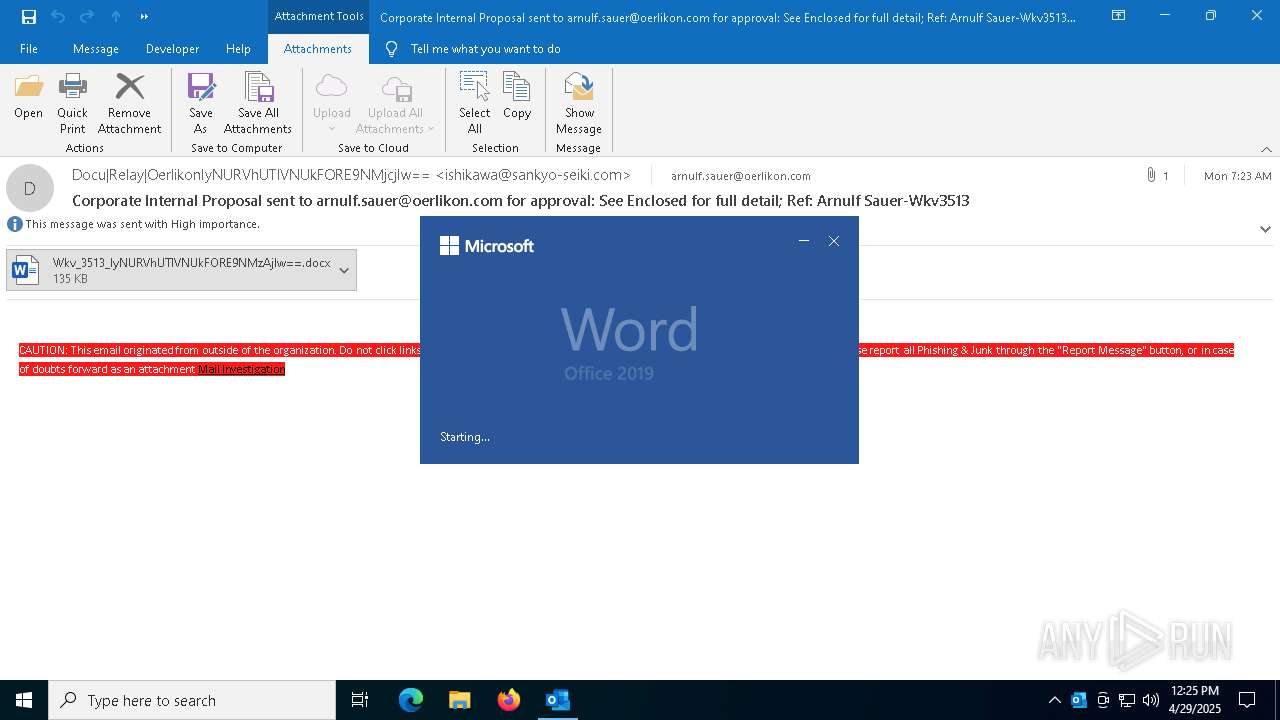This screenshot has width=1280, height=720.
Task: Click sender avatar D circle
Action: (30, 188)
